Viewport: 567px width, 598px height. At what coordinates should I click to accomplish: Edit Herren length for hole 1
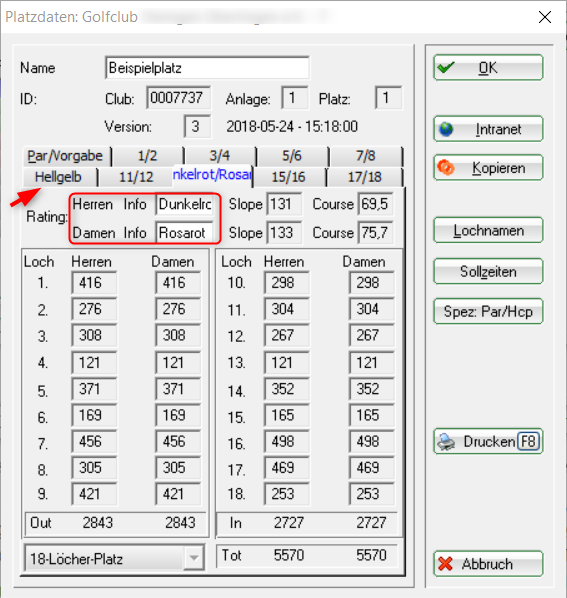coord(94,283)
